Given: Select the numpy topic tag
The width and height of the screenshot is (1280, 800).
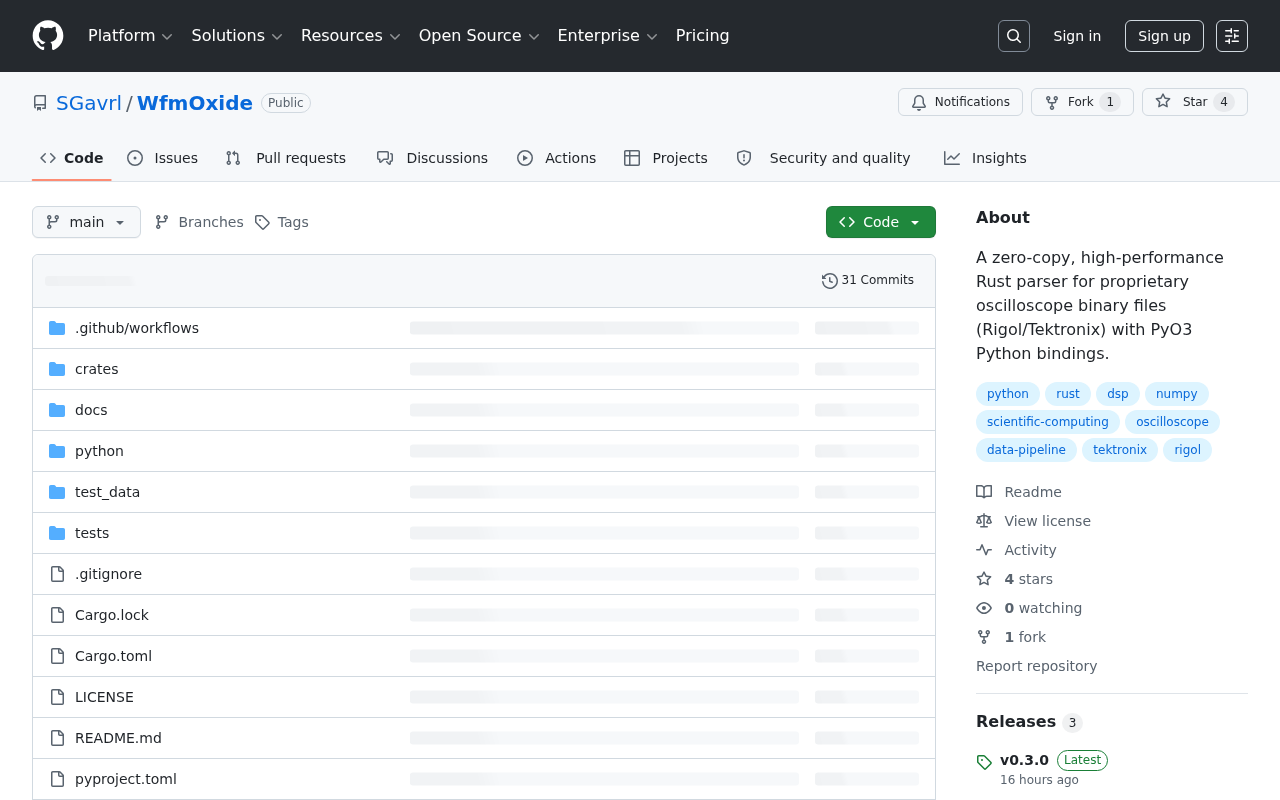Looking at the screenshot, I should coord(1177,394).
